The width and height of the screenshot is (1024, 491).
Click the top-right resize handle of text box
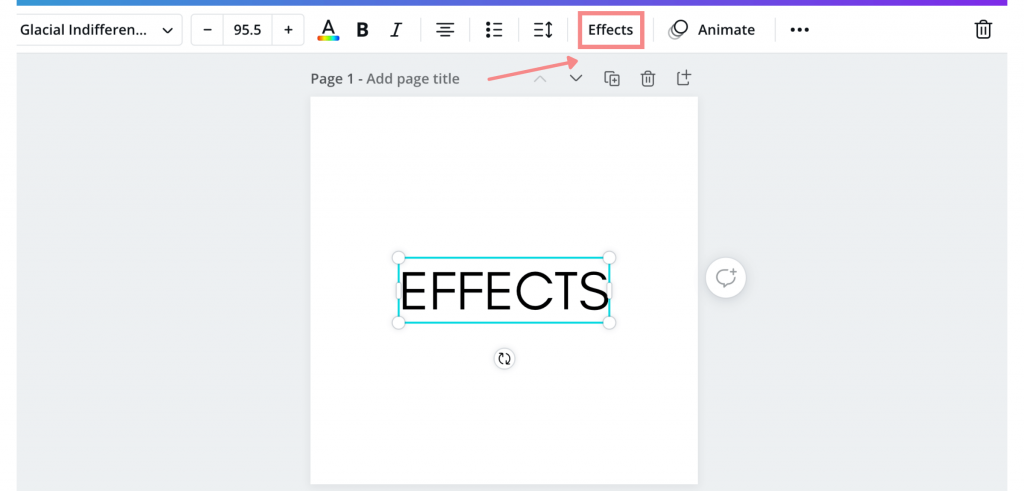coord(609,258)
